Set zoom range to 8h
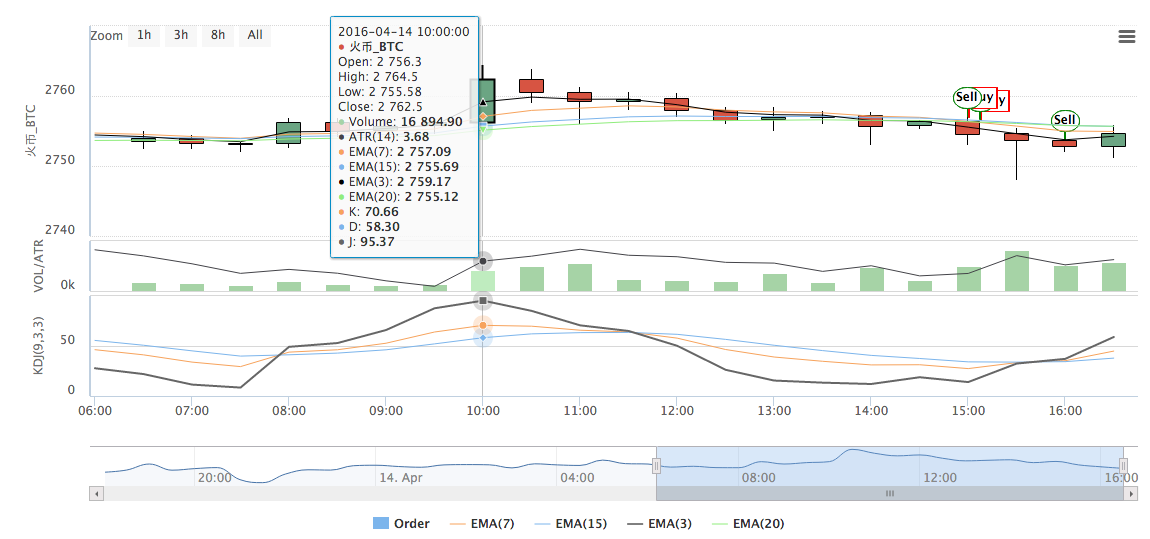Image resolution: width=1150 pixels, height=539 pixels. (218, 35)
